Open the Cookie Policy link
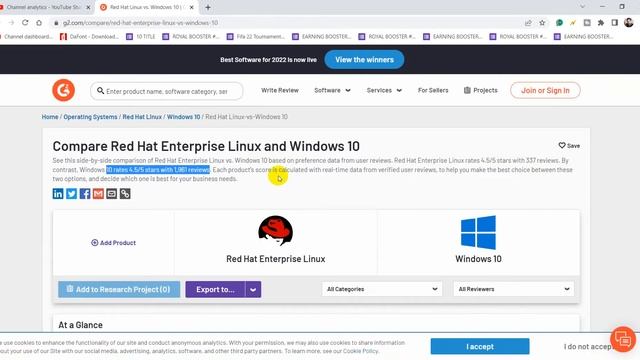 coord(360,351)
